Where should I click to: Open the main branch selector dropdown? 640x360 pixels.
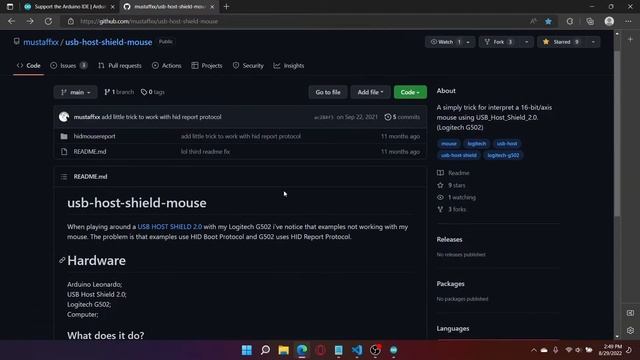click(76, 92)
